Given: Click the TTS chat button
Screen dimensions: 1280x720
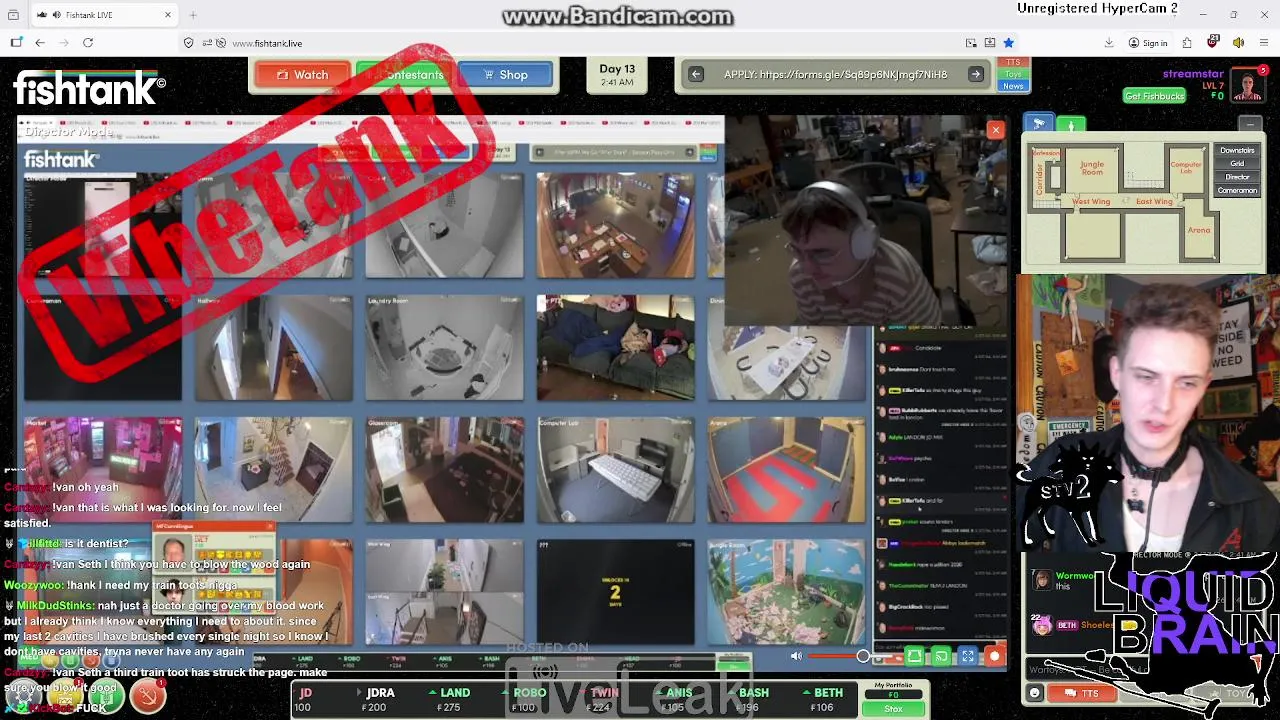Looking at the screenshot, I should (x=1081, y=693).
